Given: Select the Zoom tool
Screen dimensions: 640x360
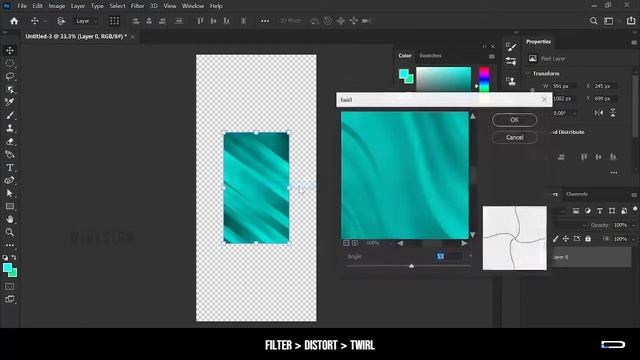Looking at the screenshot, I should [x=10, y=232].
